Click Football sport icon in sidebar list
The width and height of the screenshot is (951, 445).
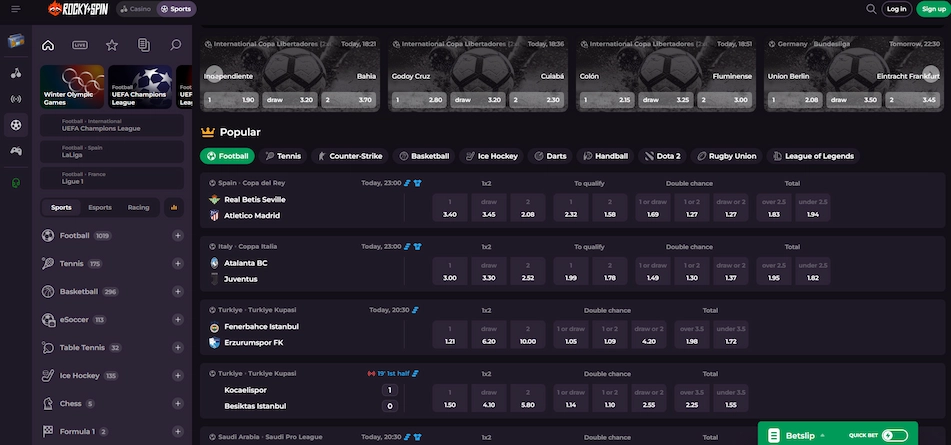[48, 236]
